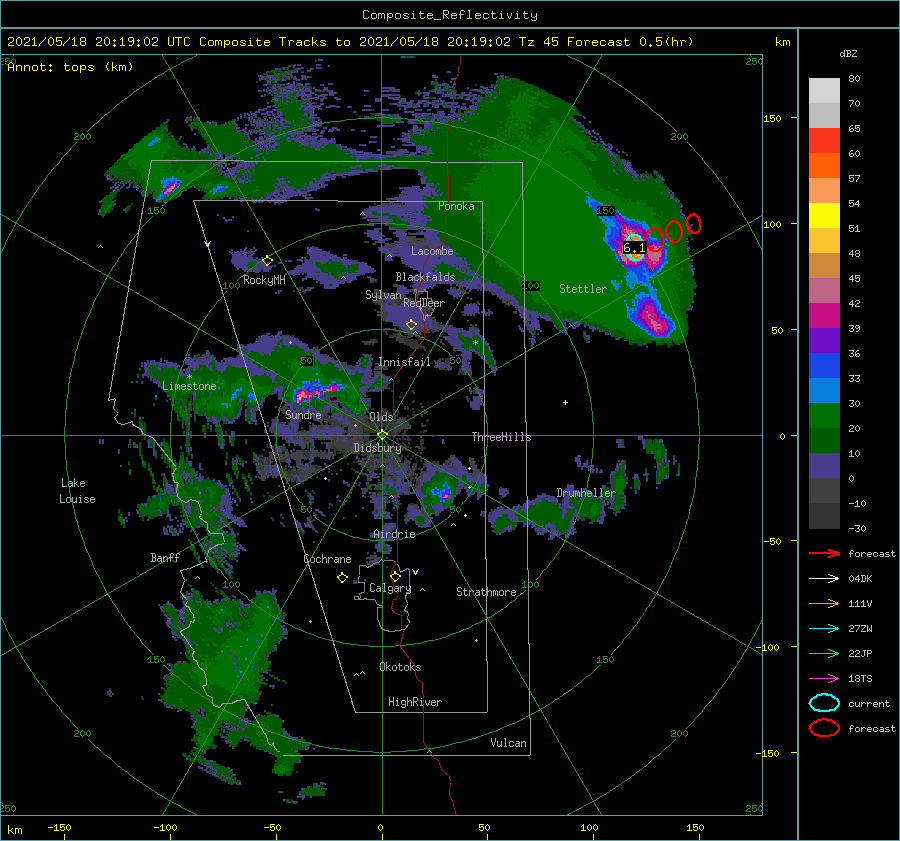Select the green 22JP track arrow
The image size is (900, 841).
pyautogui.click(x=824, y=653)
